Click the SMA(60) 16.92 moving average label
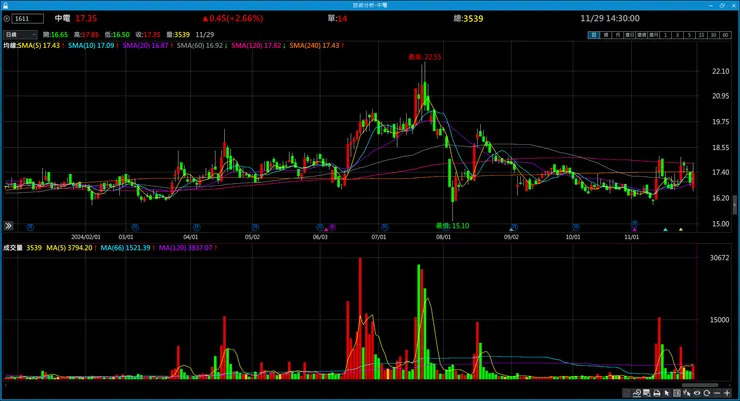This screenshot has width=740, height=401. pos(200,46)
